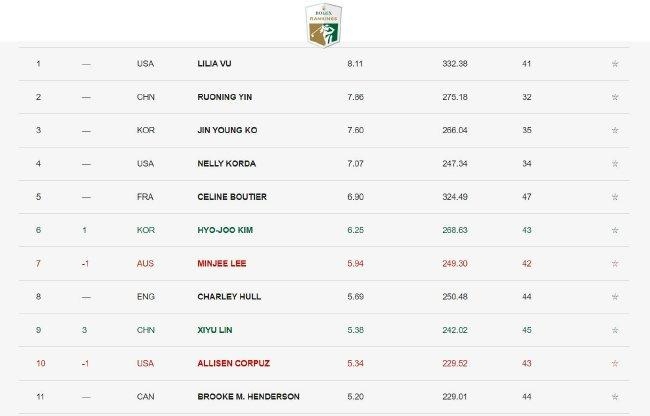Click the star beside Celine Boutier

pos(615,196)
